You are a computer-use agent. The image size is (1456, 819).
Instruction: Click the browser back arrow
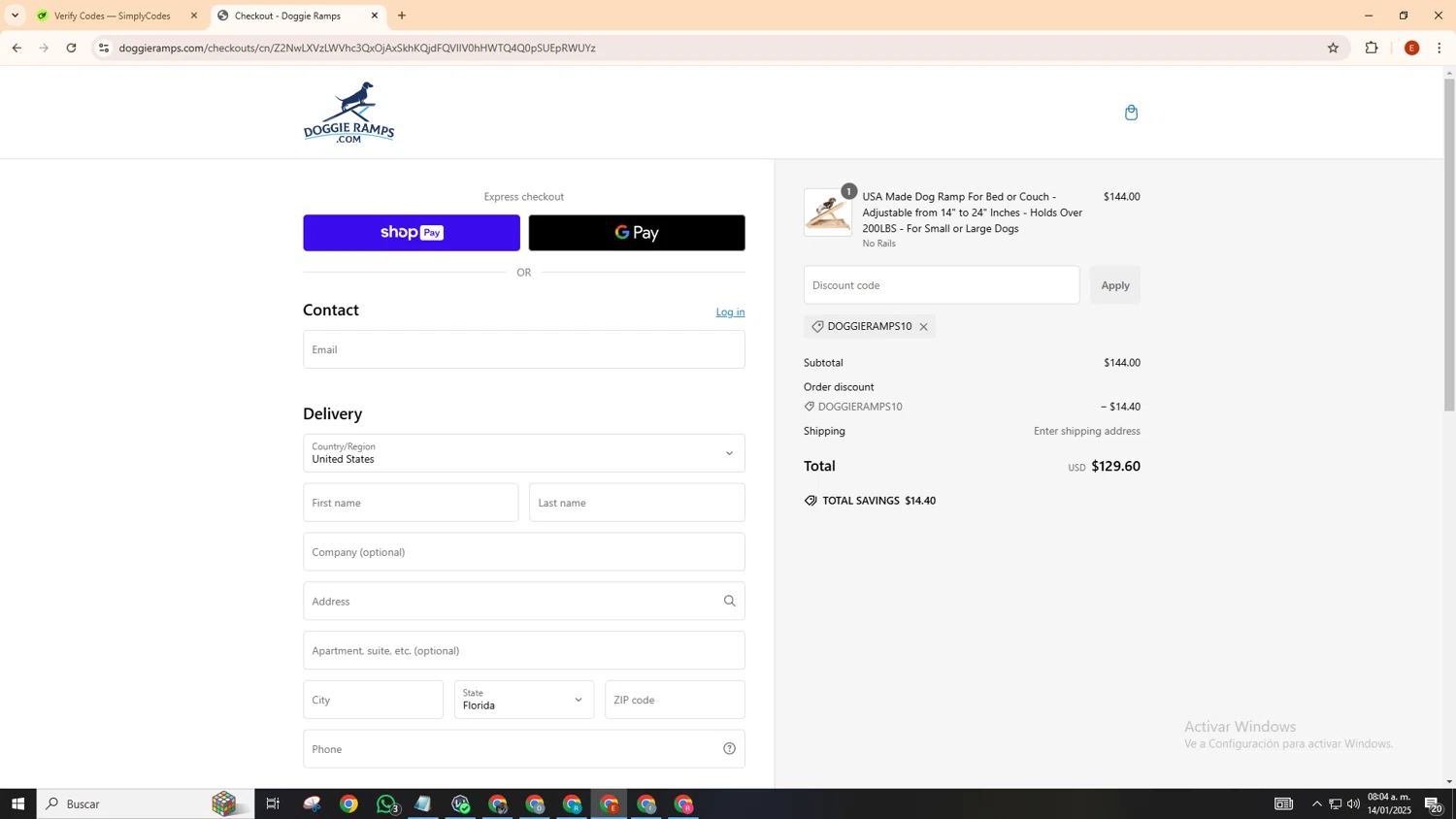[17, 48]
